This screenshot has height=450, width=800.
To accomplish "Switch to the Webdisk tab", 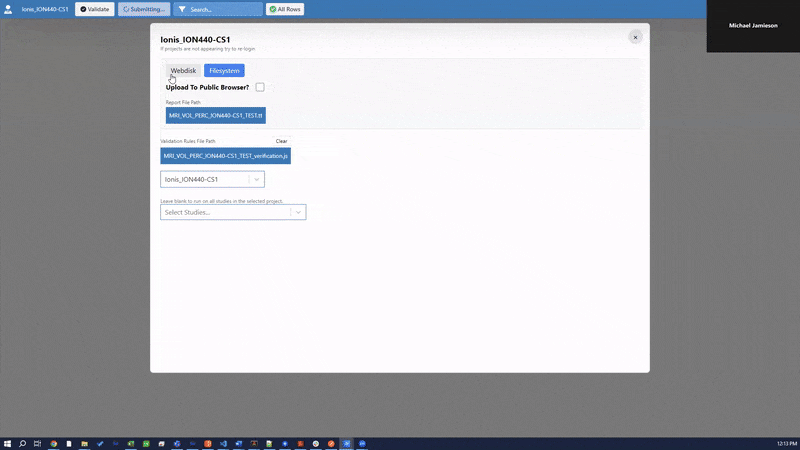I will point(183,70).
